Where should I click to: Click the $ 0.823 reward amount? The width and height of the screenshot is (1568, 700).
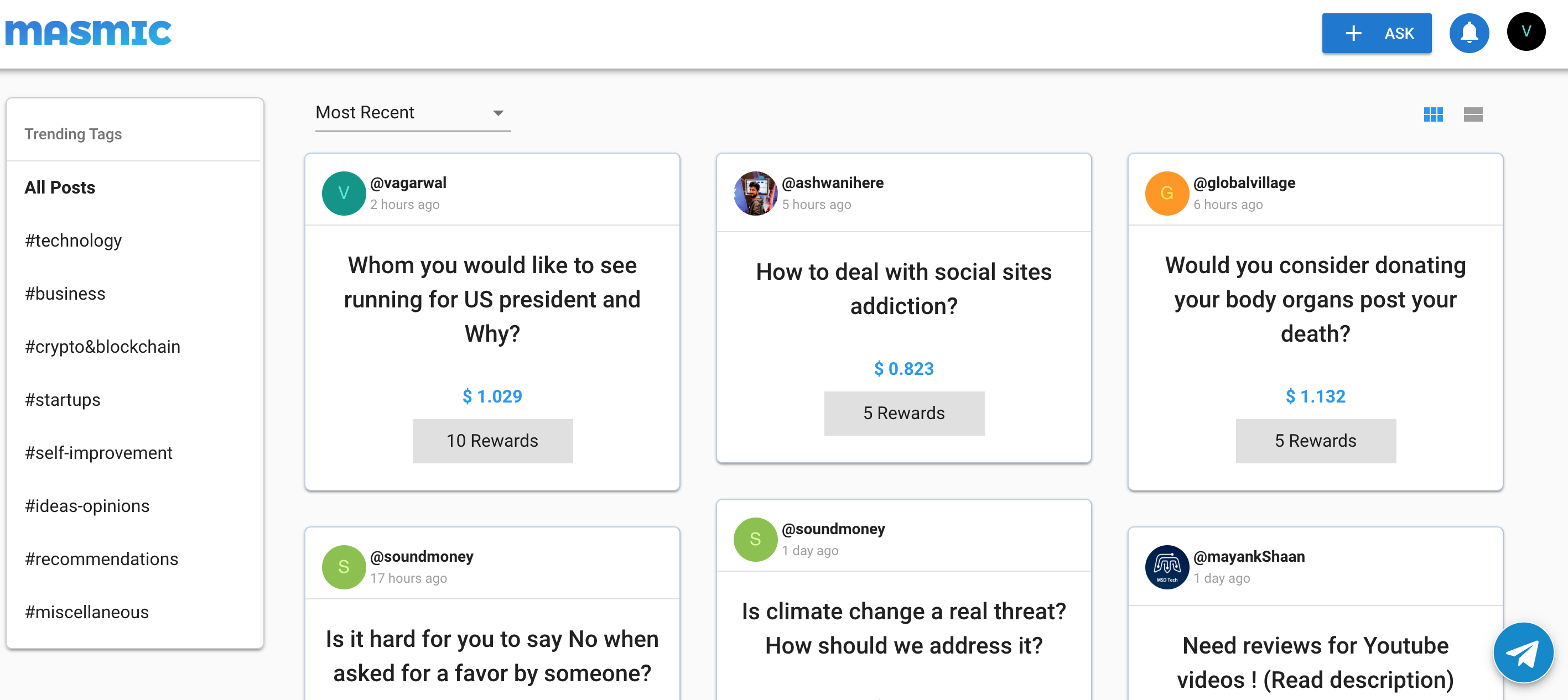pos(904,369)
